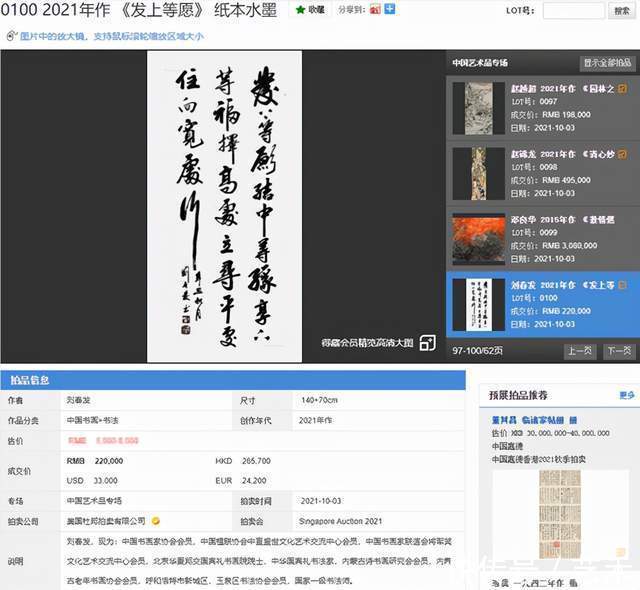Click the orange icon on LOT 0097 row
The width and height of the screenshot is (640, 590).
pyautogui.click(x=622, y=89)
